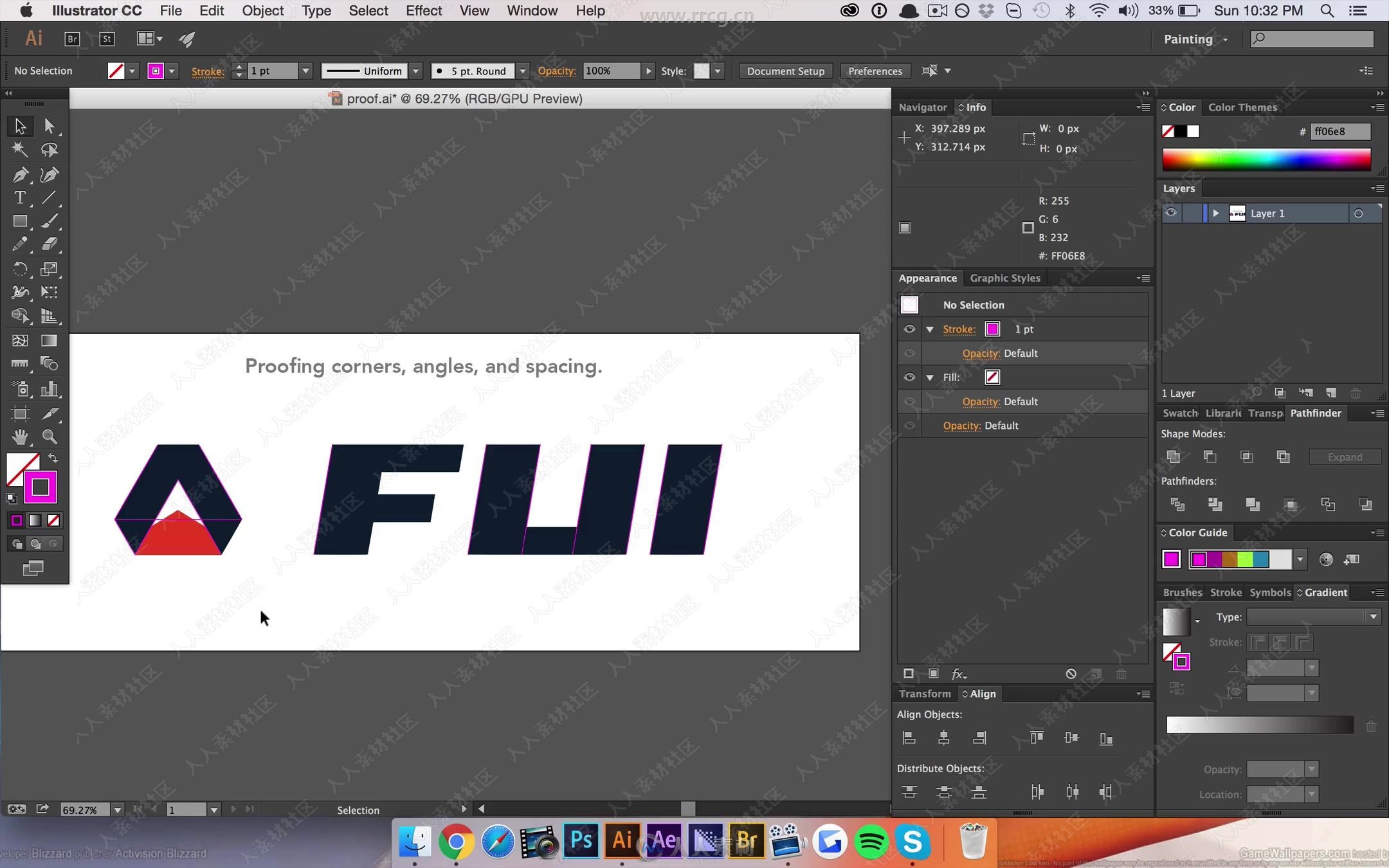Select the Rotate tool
This screenshot has width=1389, height=868.
click(20, 269)
